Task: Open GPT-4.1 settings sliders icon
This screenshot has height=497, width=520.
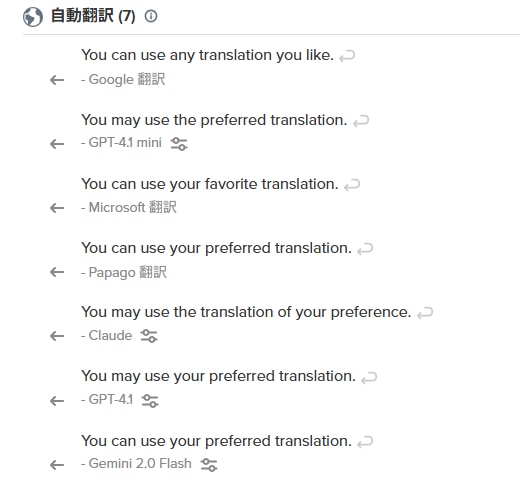Action: [150, 401]
